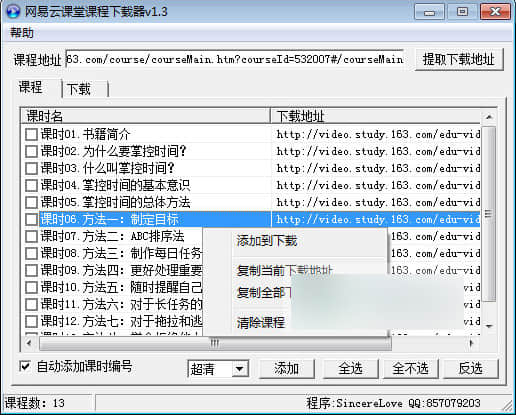
Task: Check the box for 课时05.掌控时间的总体方法
Action: click(31, 202)
